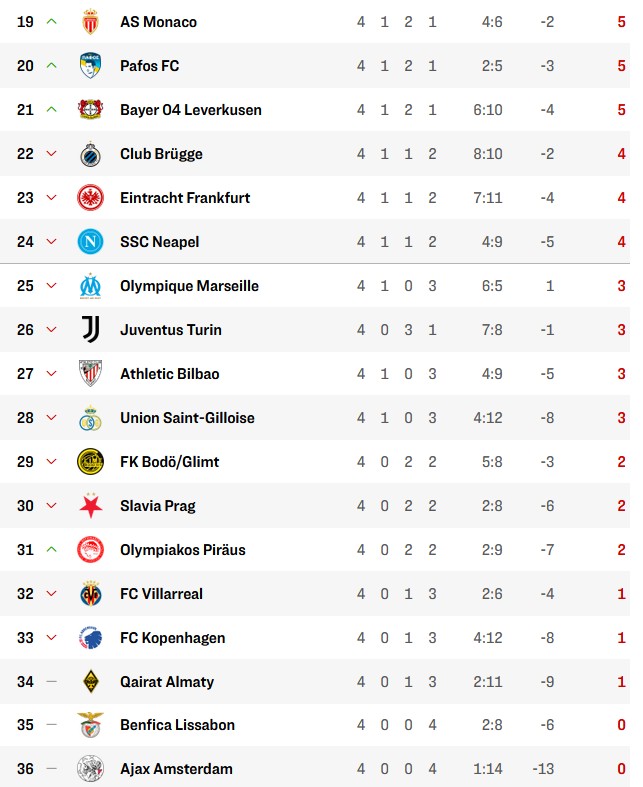Click the Ajax Amsterdam crest
This screenshot has width=643, height=787.
[x=91, y=769]
